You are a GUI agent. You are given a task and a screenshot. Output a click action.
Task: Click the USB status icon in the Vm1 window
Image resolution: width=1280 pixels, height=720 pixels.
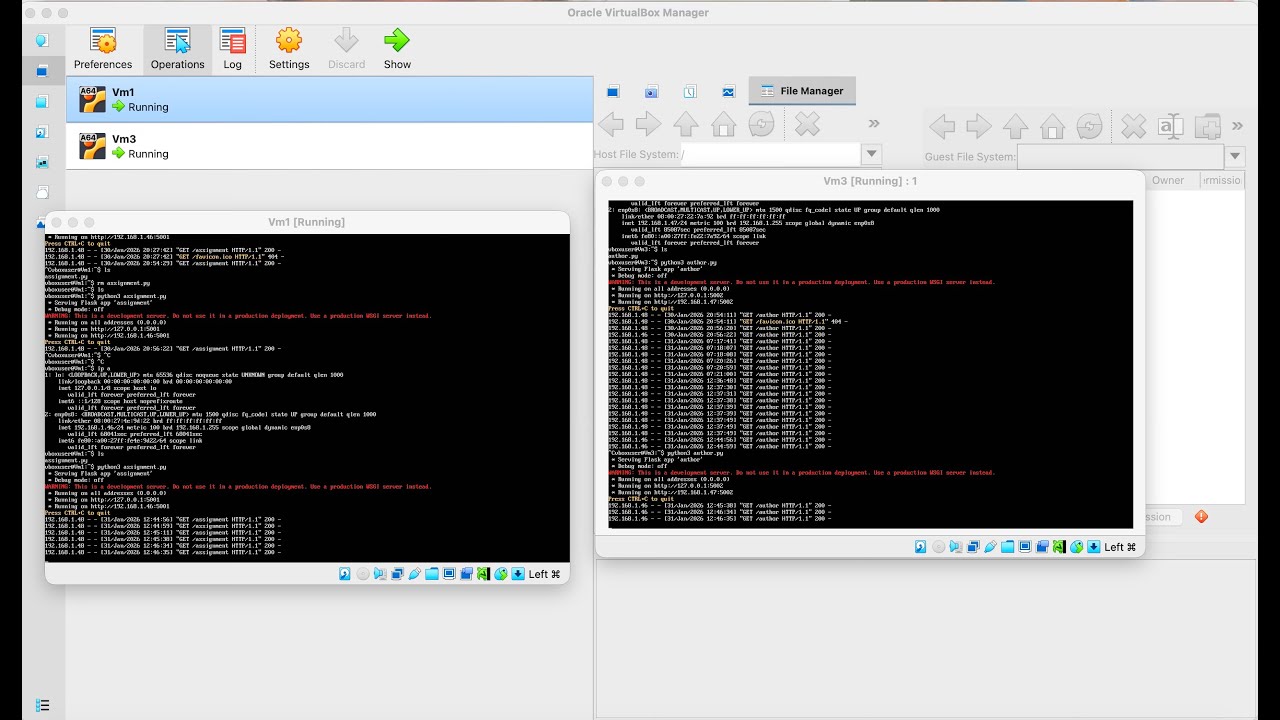[x=414, y=574]
